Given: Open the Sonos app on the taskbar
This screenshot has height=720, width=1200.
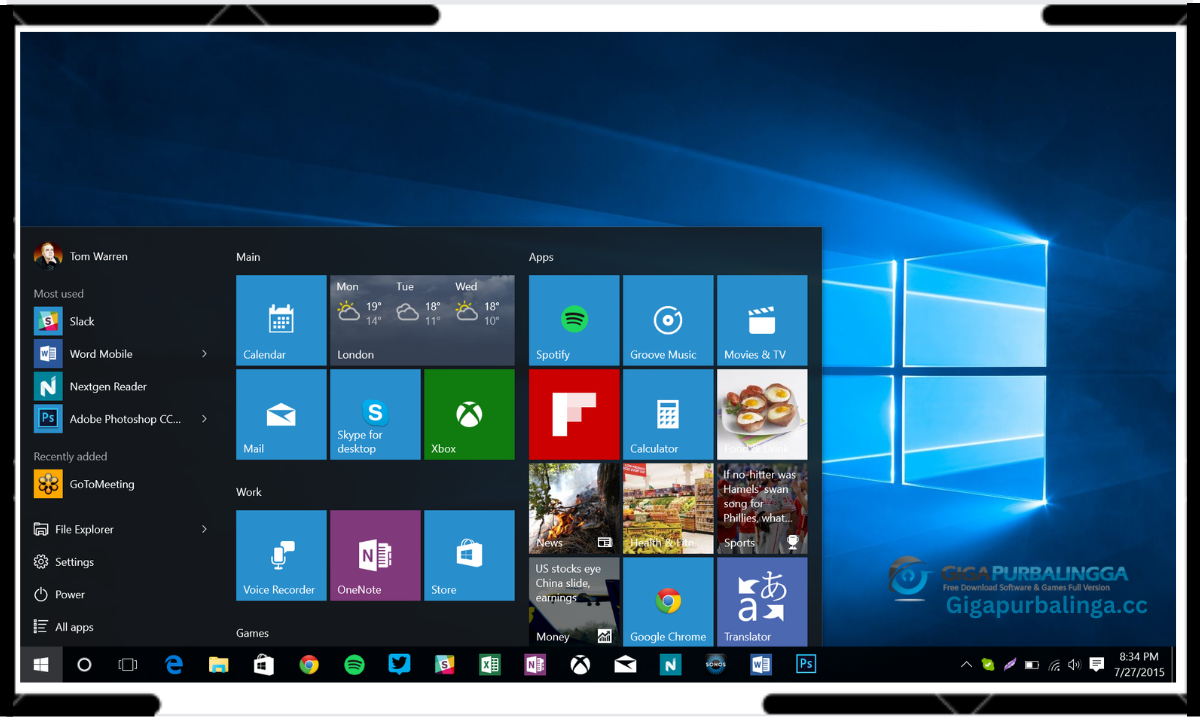Looking at the screenshot, I should pyautogui.click(x=715, y=664).
